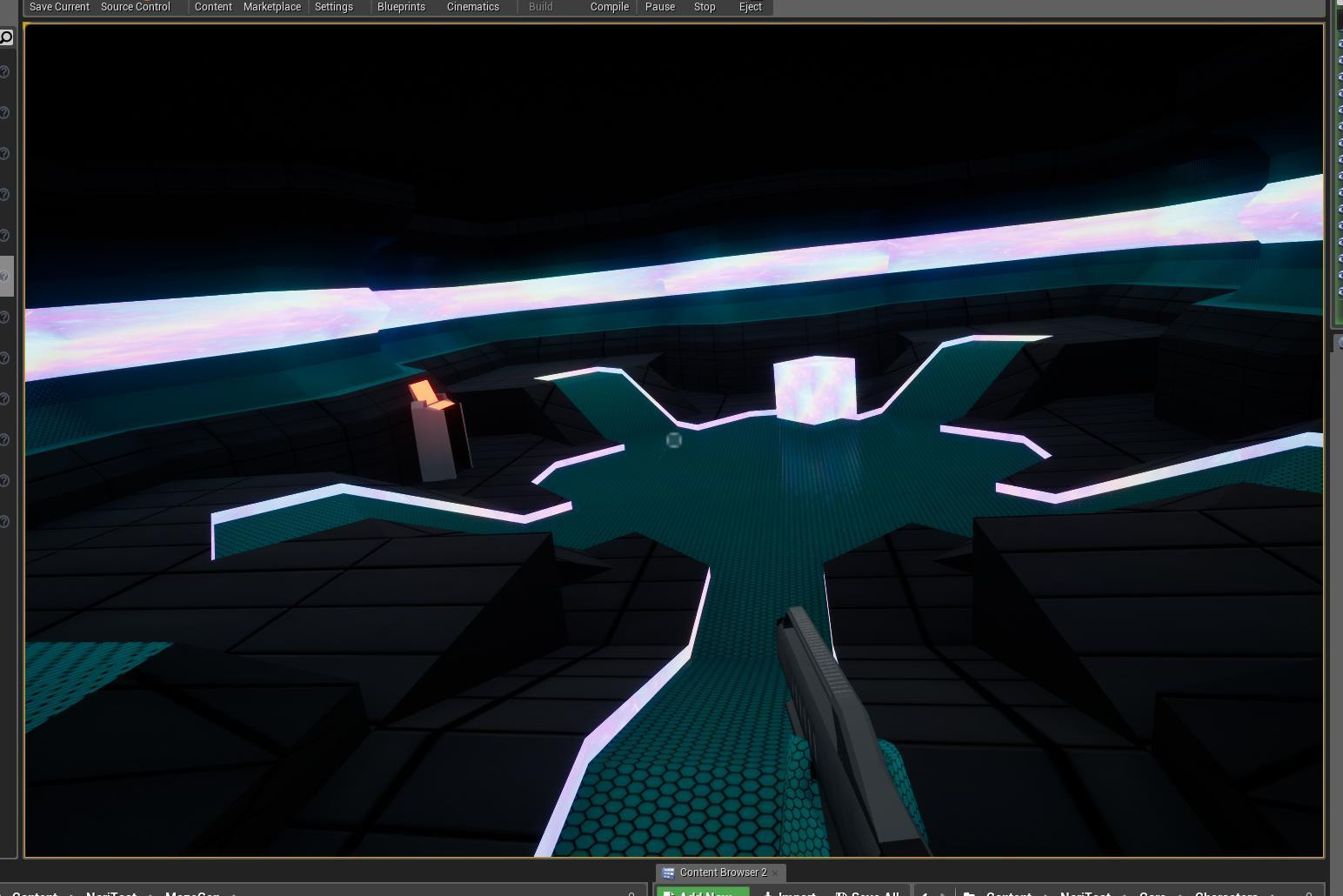This screenshot has height=896, width=1343.
Task: Open the Content browser from toolbar
Action: 213,7
